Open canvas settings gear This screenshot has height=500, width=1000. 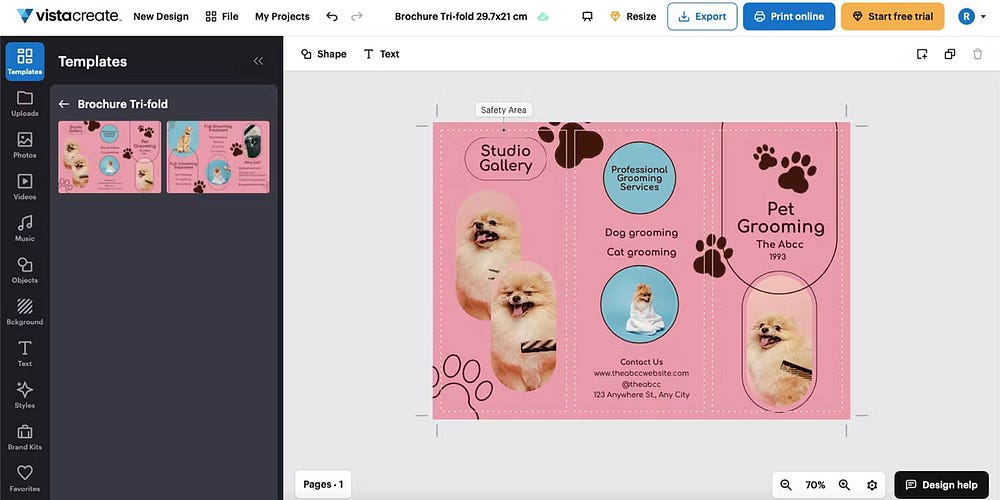(x=872, y=485)
